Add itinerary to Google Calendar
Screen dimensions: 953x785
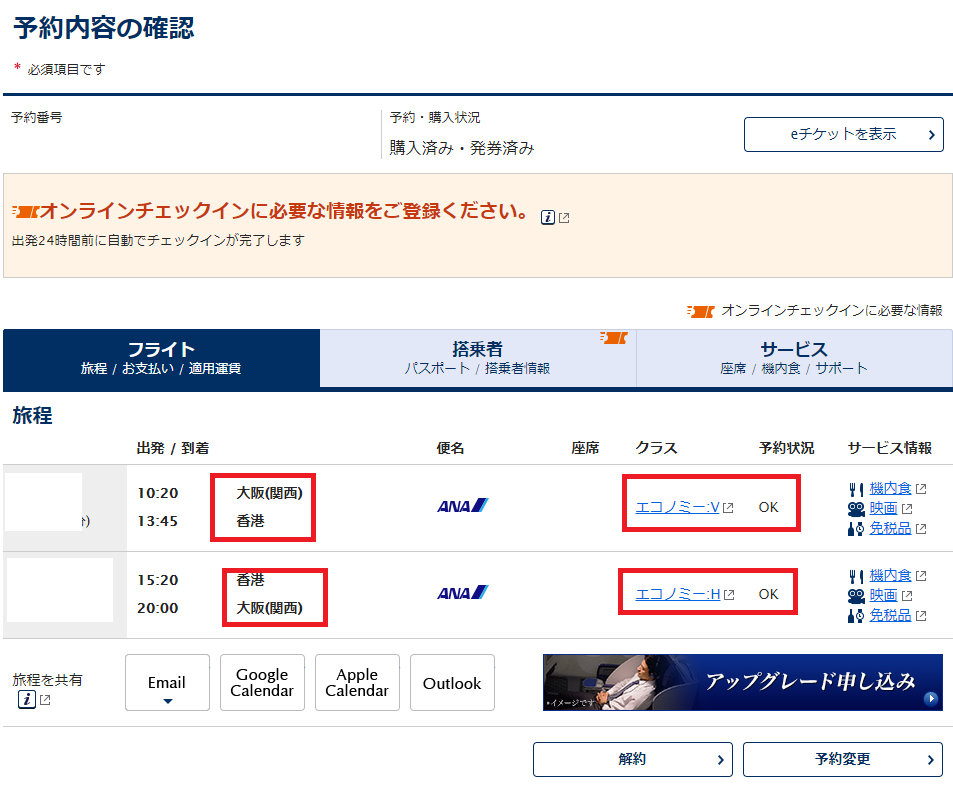pos(262,683)
